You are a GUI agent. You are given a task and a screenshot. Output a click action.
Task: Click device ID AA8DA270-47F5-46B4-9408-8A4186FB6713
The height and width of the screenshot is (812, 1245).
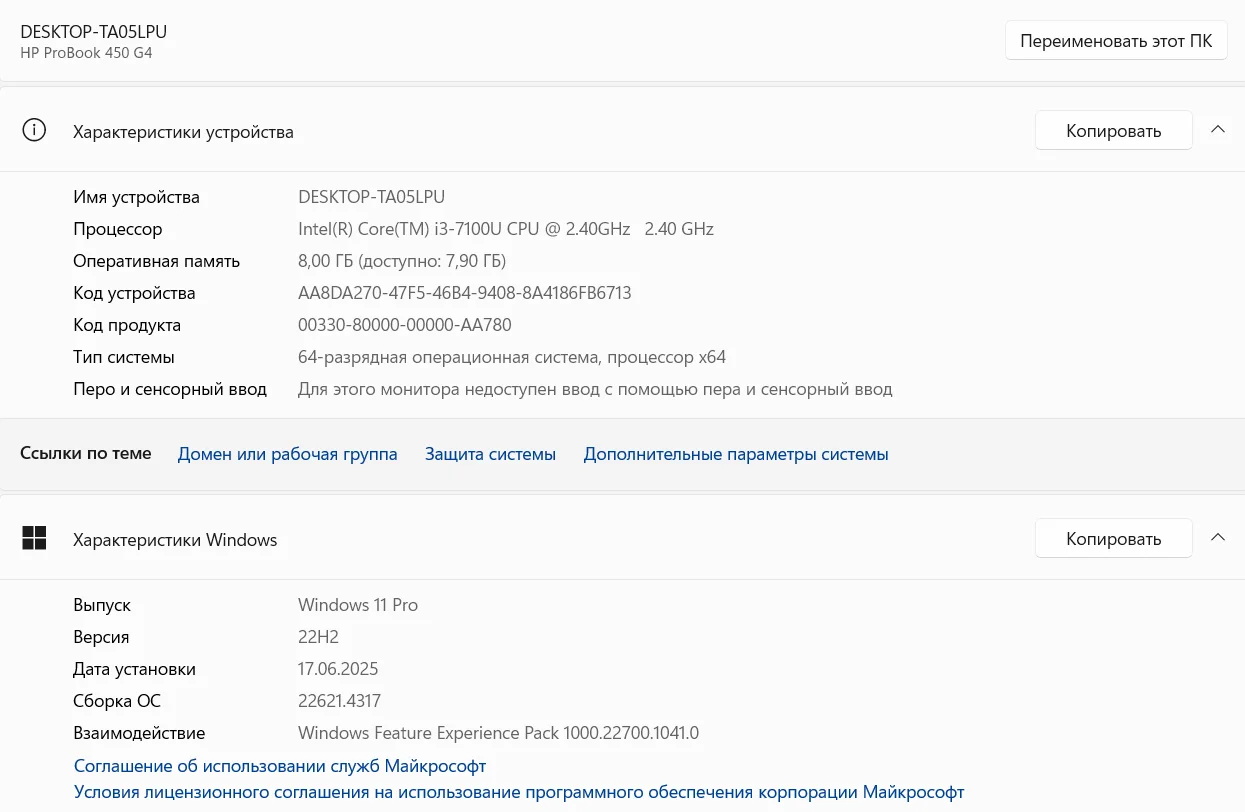point(465,293)
